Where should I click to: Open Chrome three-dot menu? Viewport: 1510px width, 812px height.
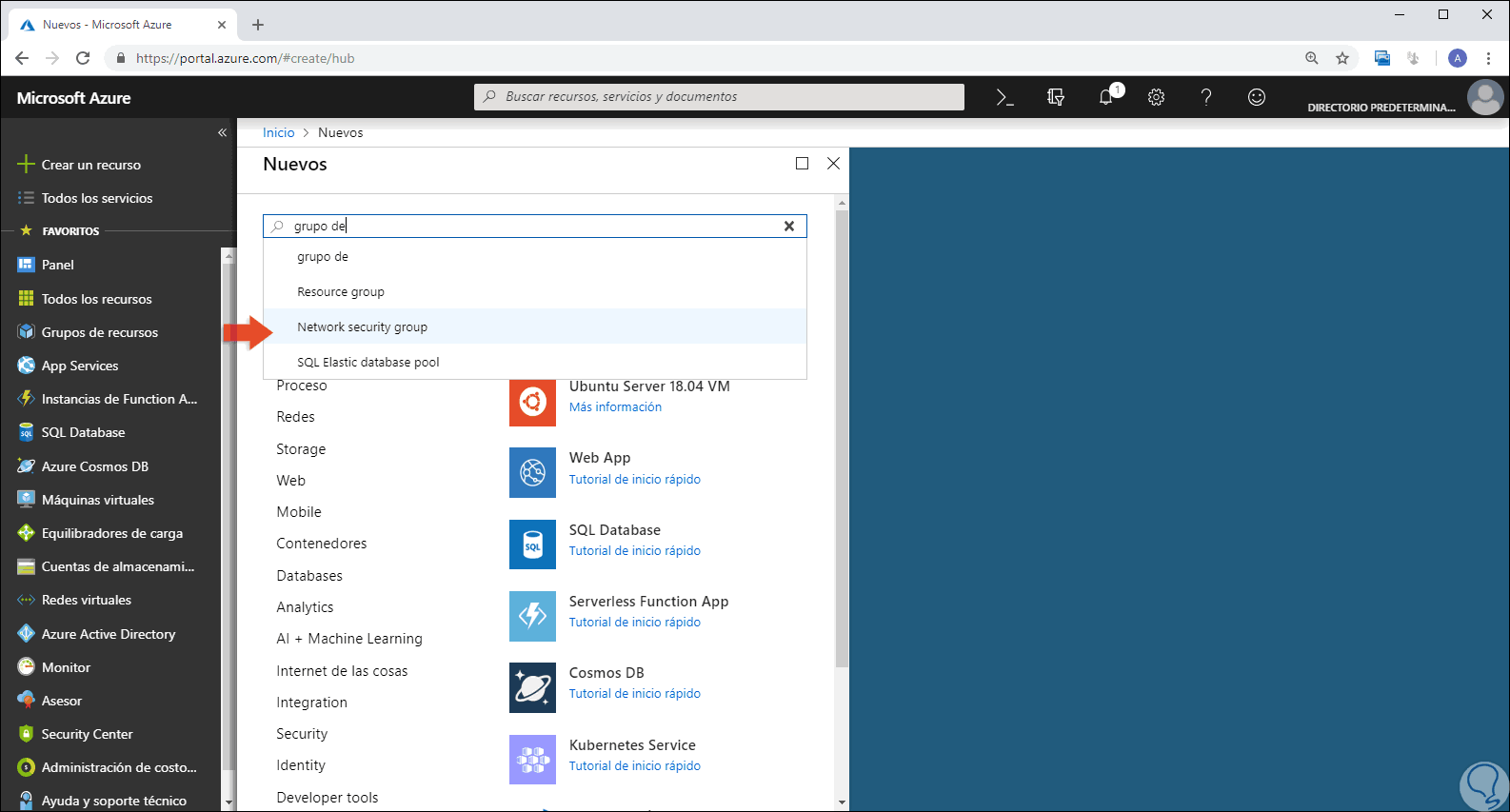pos(1488,58)
